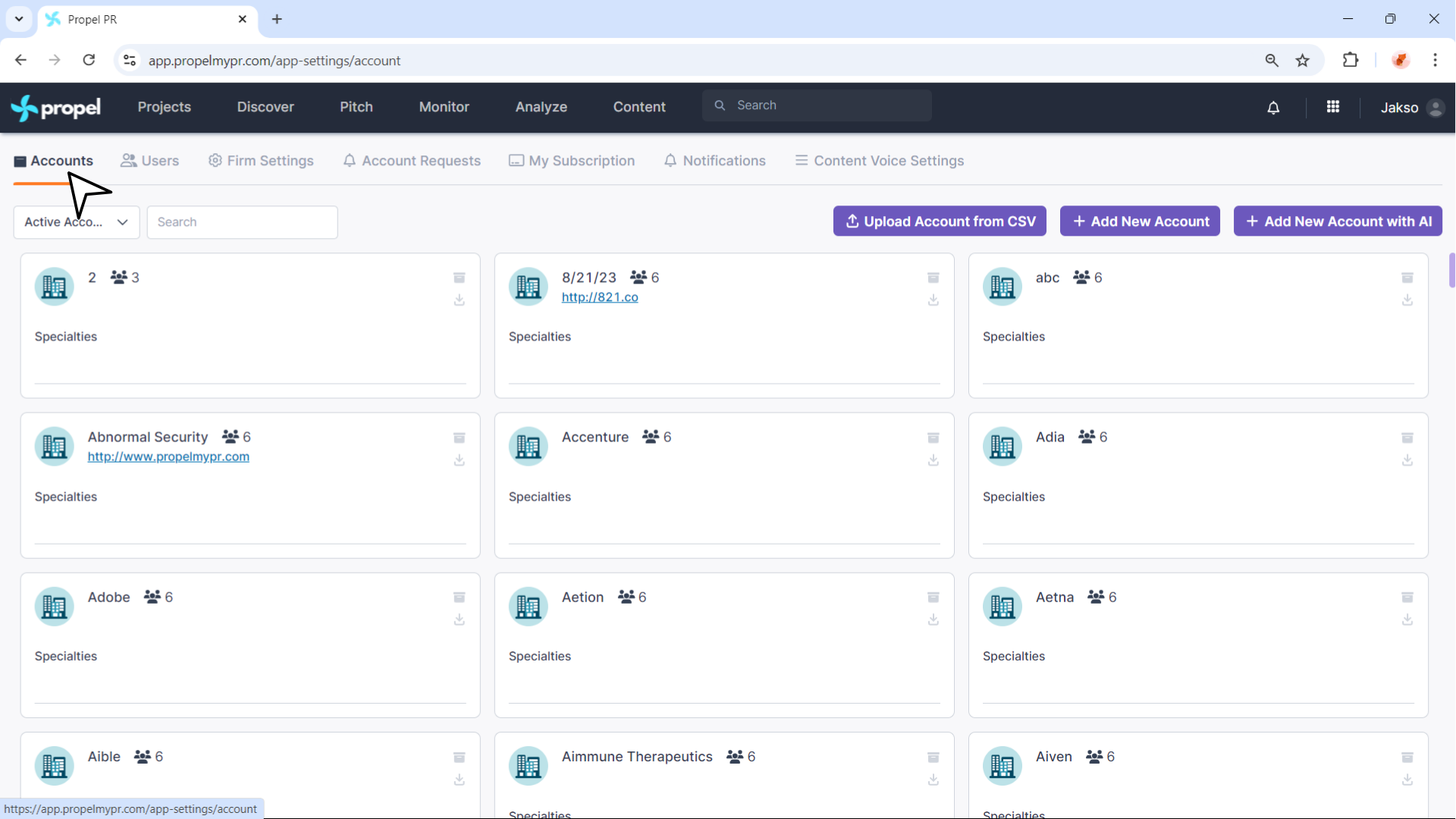Switch to the Users tab
The height and width of the screenshot is (819, 1456).
[150, 161]
